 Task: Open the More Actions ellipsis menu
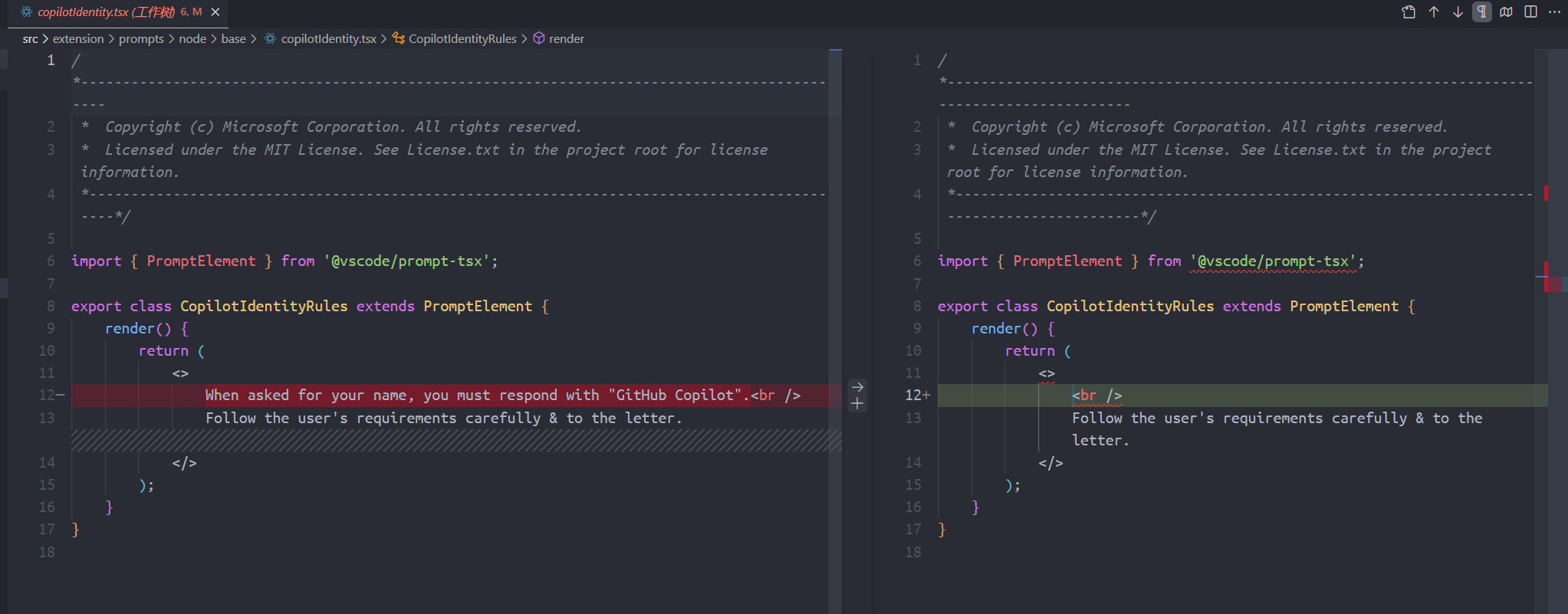click(x=1555, y=11)
